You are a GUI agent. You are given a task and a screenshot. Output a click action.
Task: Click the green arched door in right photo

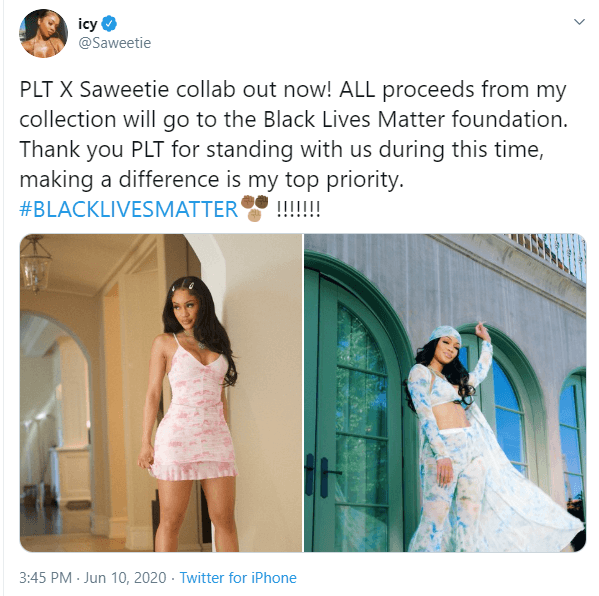pyautogui.click(x=353, y=405)
